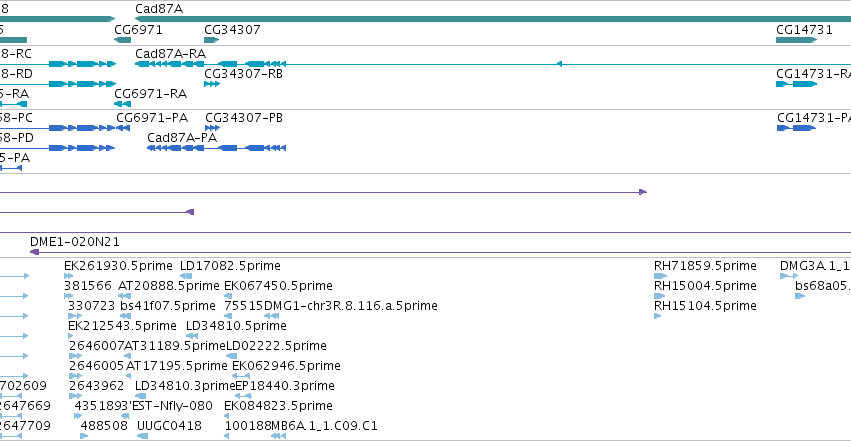
Task: Click the EK261930.5prime label
Action: tap(118, 266)
